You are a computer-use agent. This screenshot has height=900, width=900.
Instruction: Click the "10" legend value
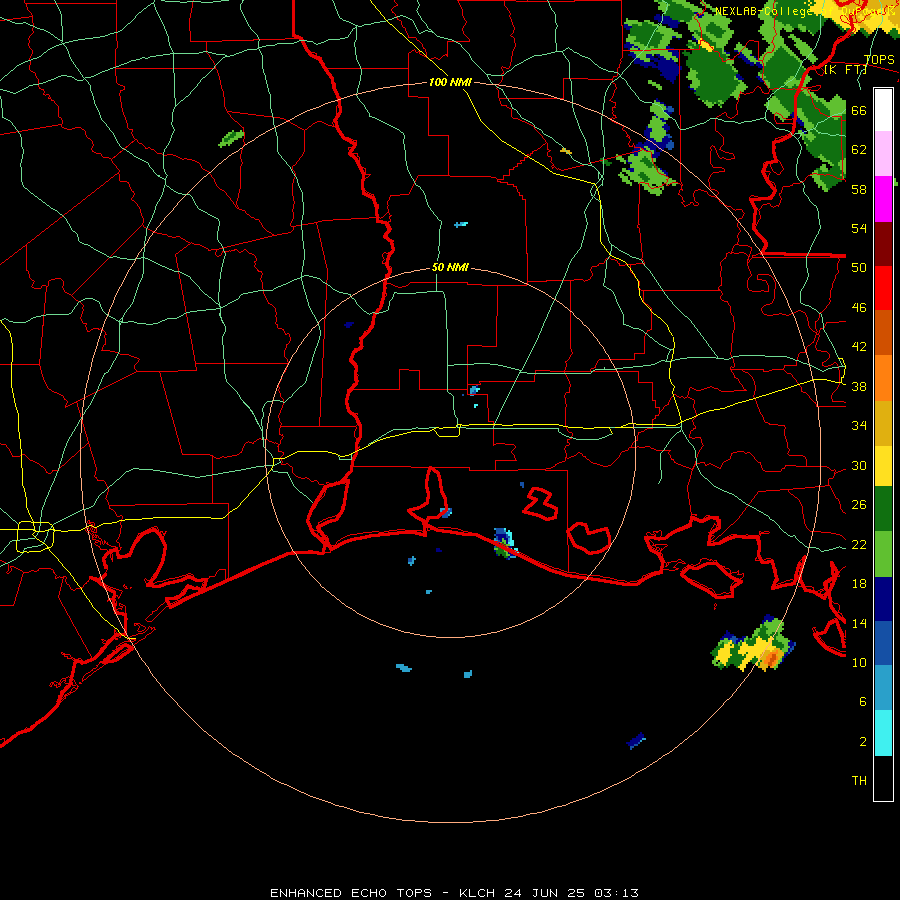[x=859, y=662]
